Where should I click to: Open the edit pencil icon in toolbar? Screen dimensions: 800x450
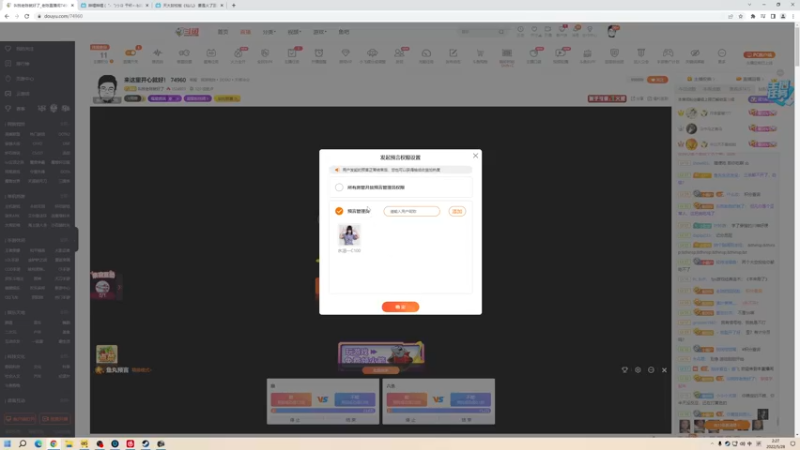(453, 53)
